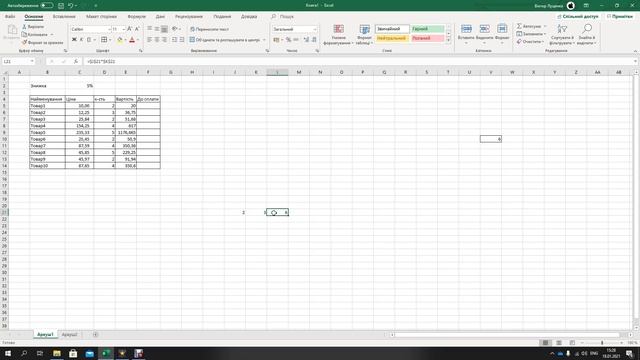Apply the yellow fill color
Viewport: 640px width, 360px height.
120,40
